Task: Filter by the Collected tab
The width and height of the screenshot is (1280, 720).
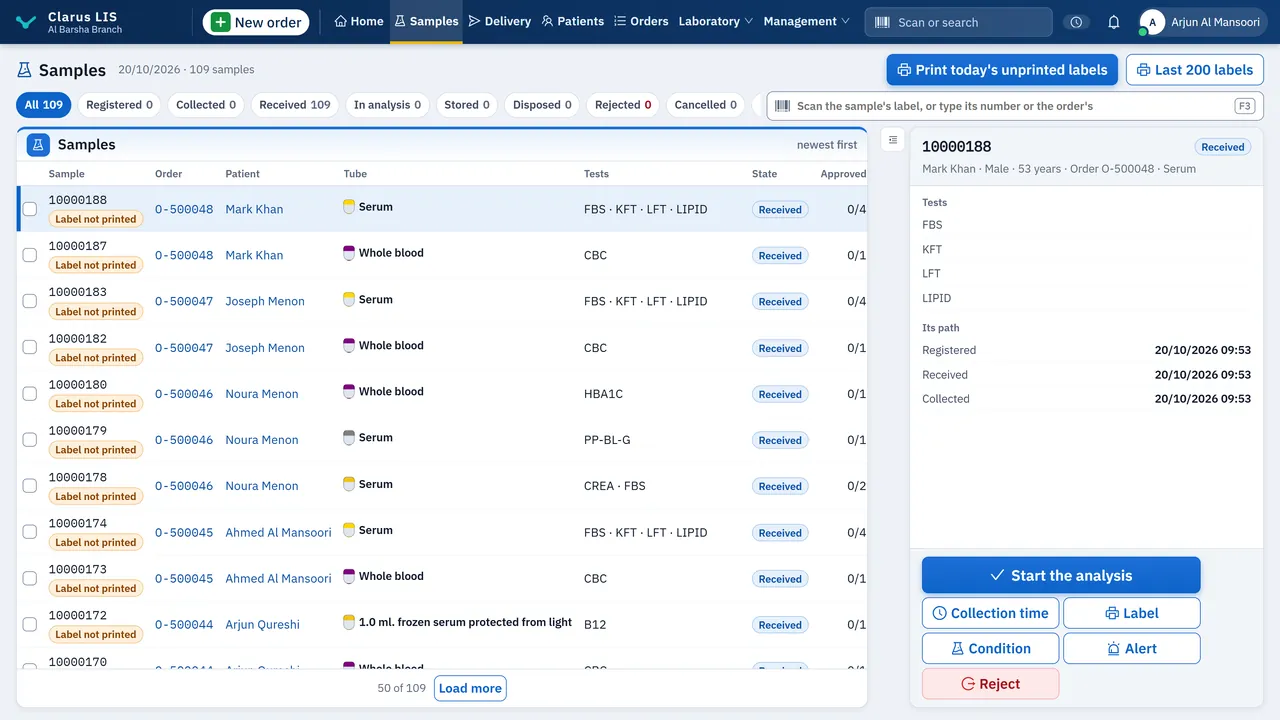Action: tap(206, 105)
